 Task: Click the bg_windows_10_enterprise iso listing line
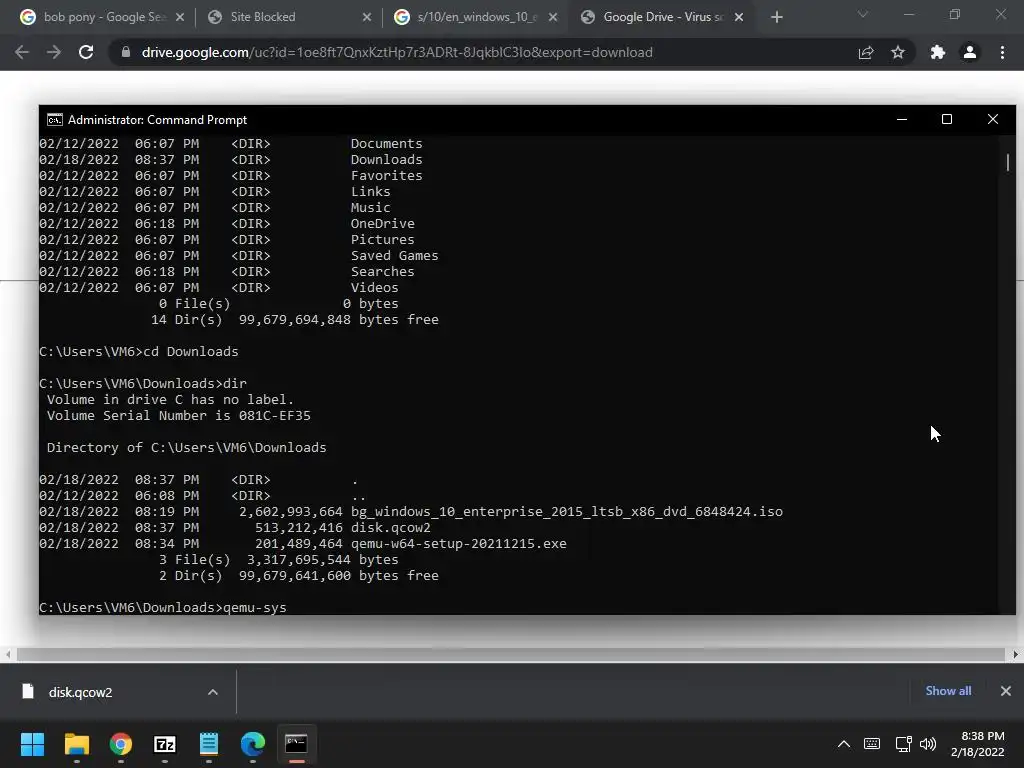tap(411, 511)
